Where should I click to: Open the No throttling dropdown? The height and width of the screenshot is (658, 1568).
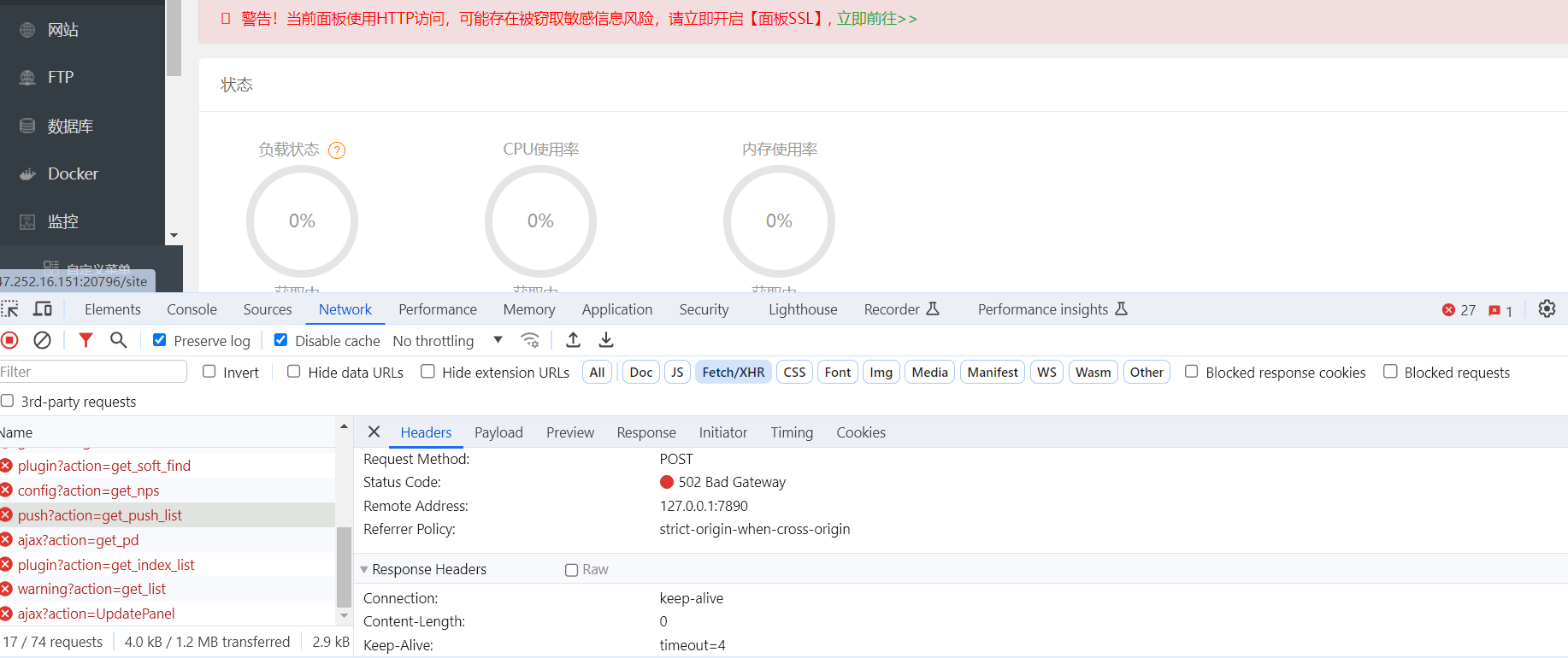447,340
